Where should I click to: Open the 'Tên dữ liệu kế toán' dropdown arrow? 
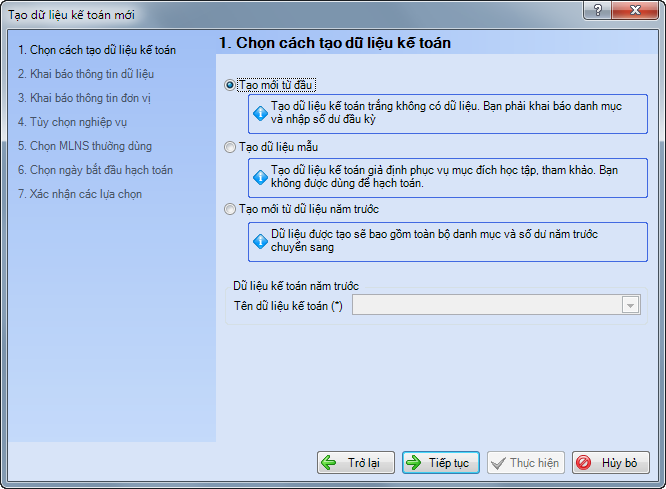tap(631, 305)
